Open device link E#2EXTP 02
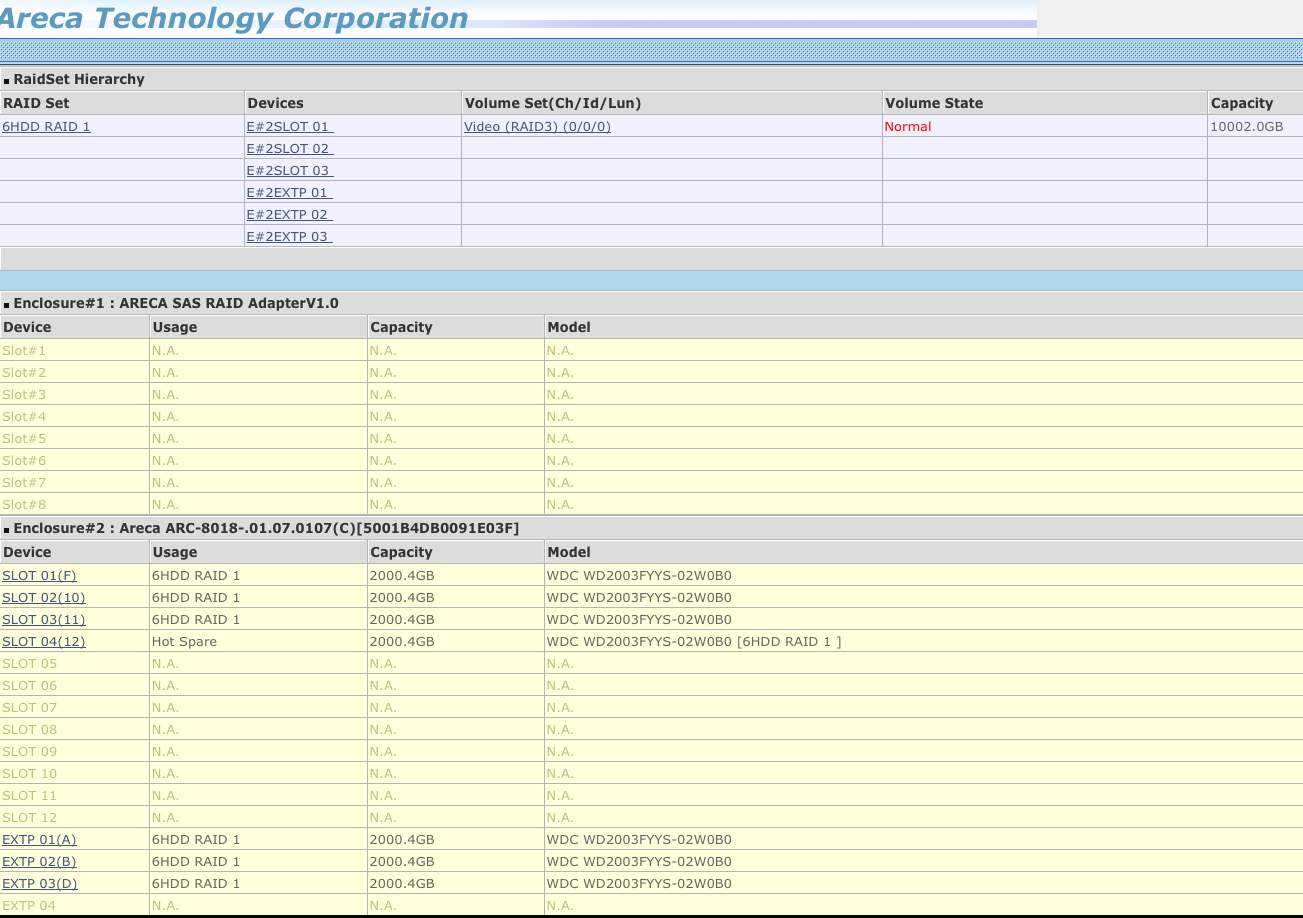The image size is (1303, 918). [290, 215]
